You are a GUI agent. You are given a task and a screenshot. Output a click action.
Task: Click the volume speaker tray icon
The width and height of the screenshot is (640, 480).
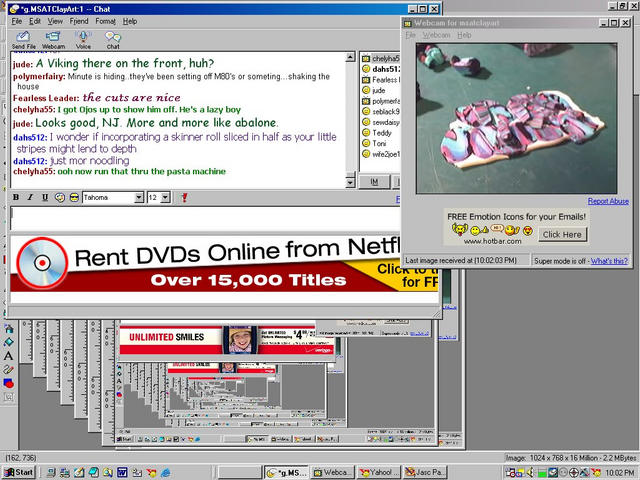point(532,472)
